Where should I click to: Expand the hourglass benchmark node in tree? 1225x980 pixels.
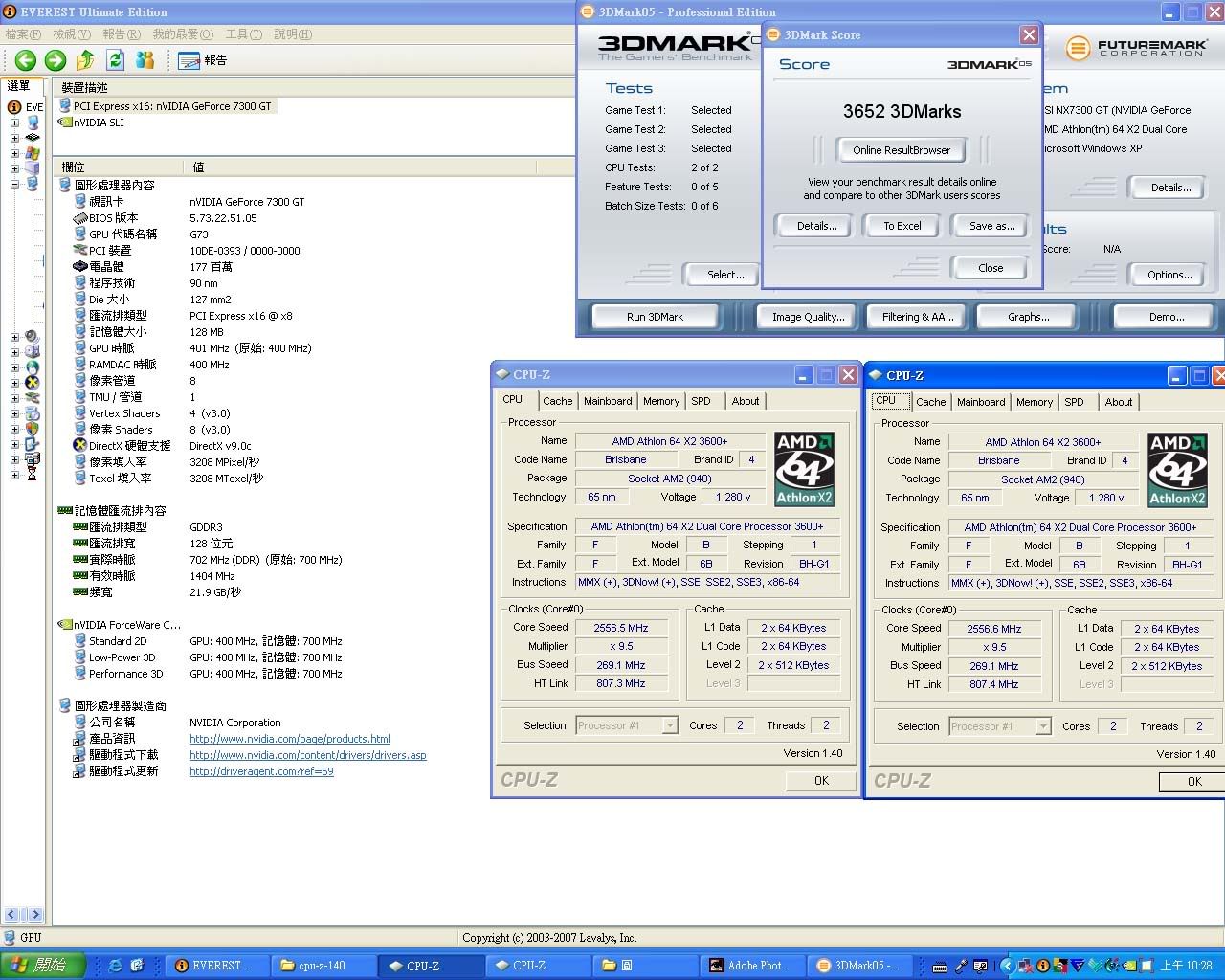click(14, 475)
